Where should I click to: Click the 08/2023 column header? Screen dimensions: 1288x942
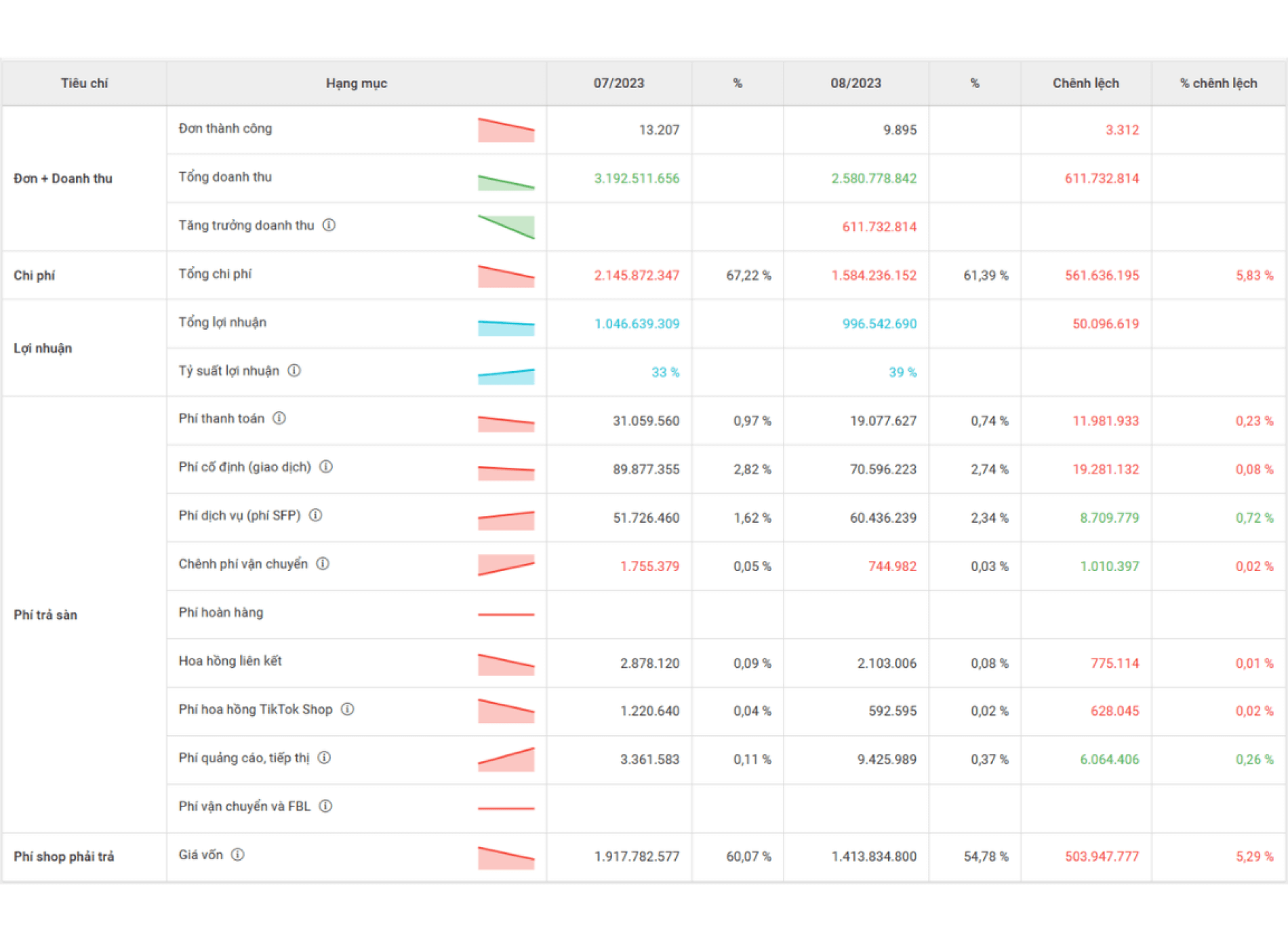pyautogui.click(x=856, y=83)
